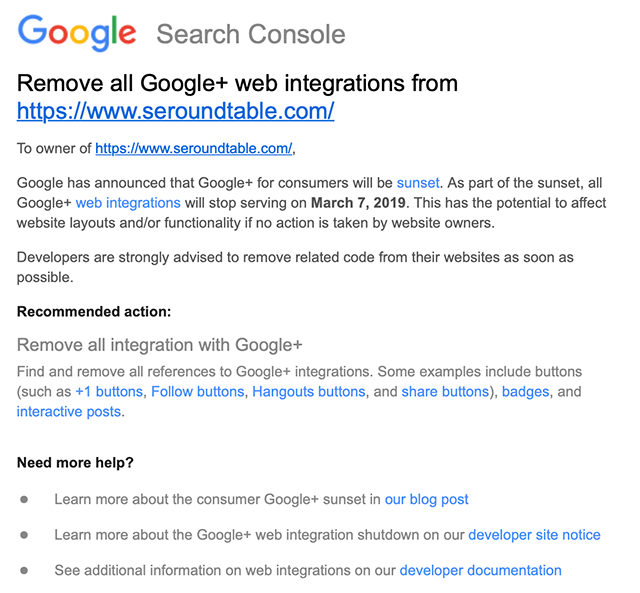Image resolution: width=640 pixels, height=593 pixels.
Task: Follow the "interactive posts" link
Action: [70, 411]
